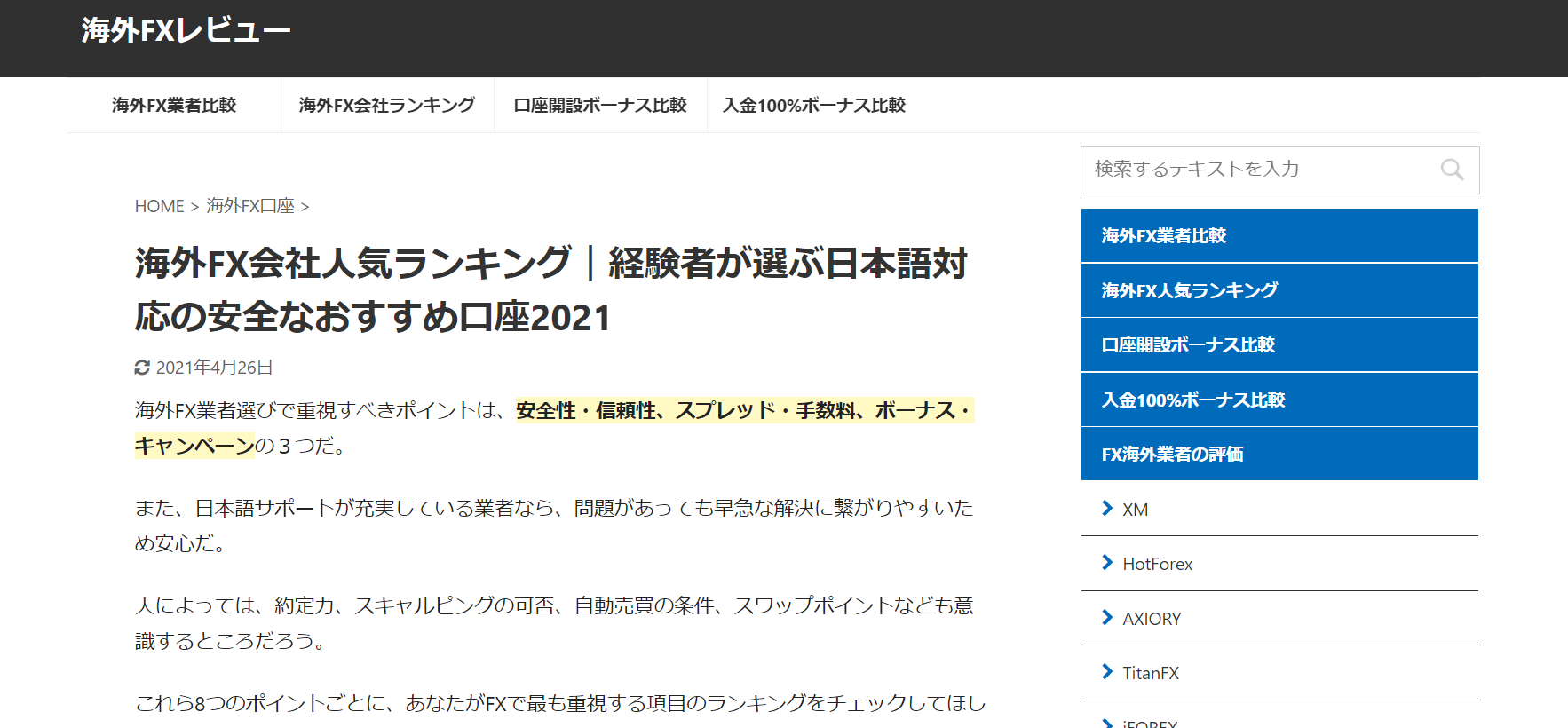Click the blue 入金100%ボーナス比較 sidebar button
This screenshot has width=1568, height=728.
click(x=1279, y=400)
